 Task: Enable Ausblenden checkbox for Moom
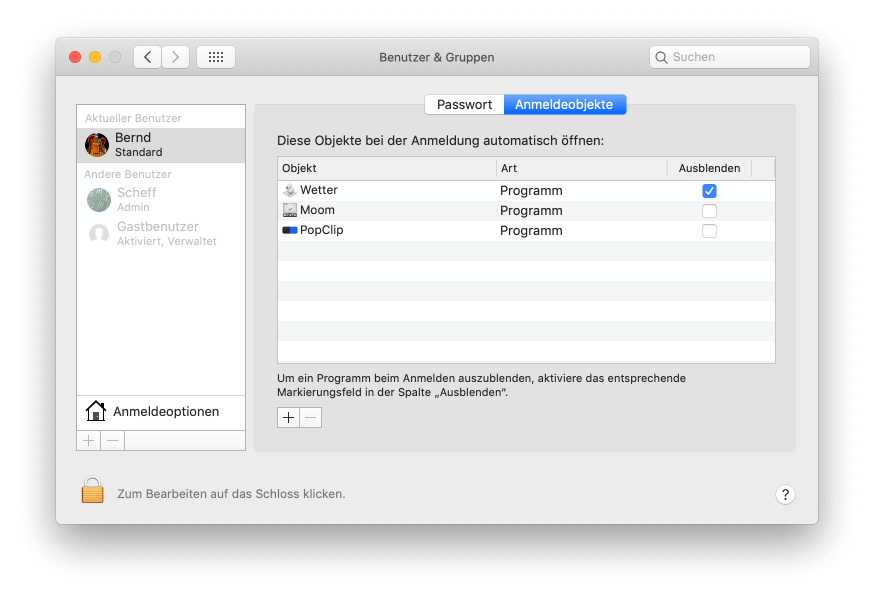click(709, 211)
